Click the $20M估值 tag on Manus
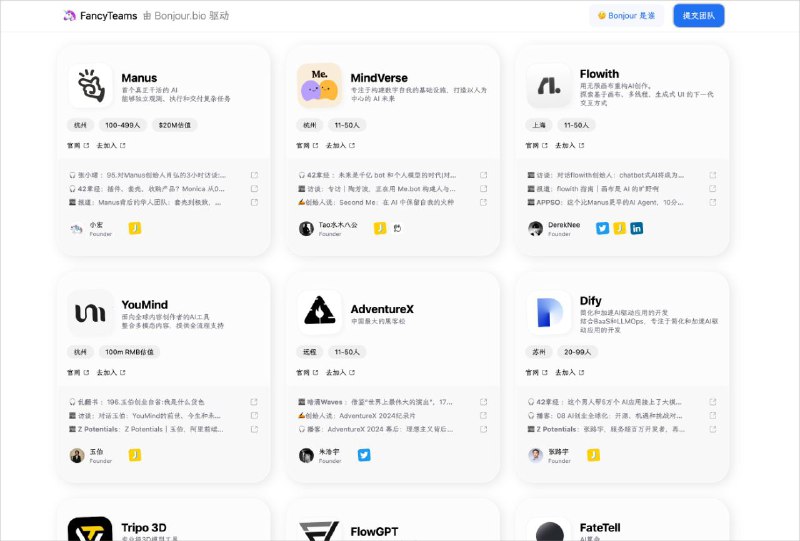Screen dimensions: 800x541 [174, 125]
